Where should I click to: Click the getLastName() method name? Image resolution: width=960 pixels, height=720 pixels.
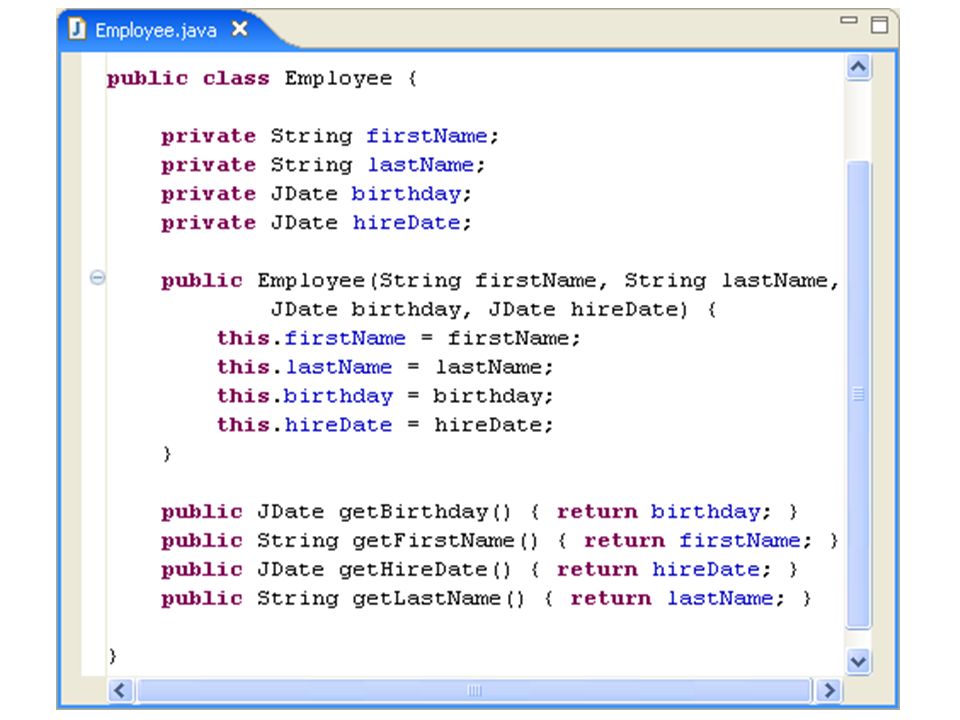click(427, 598)
